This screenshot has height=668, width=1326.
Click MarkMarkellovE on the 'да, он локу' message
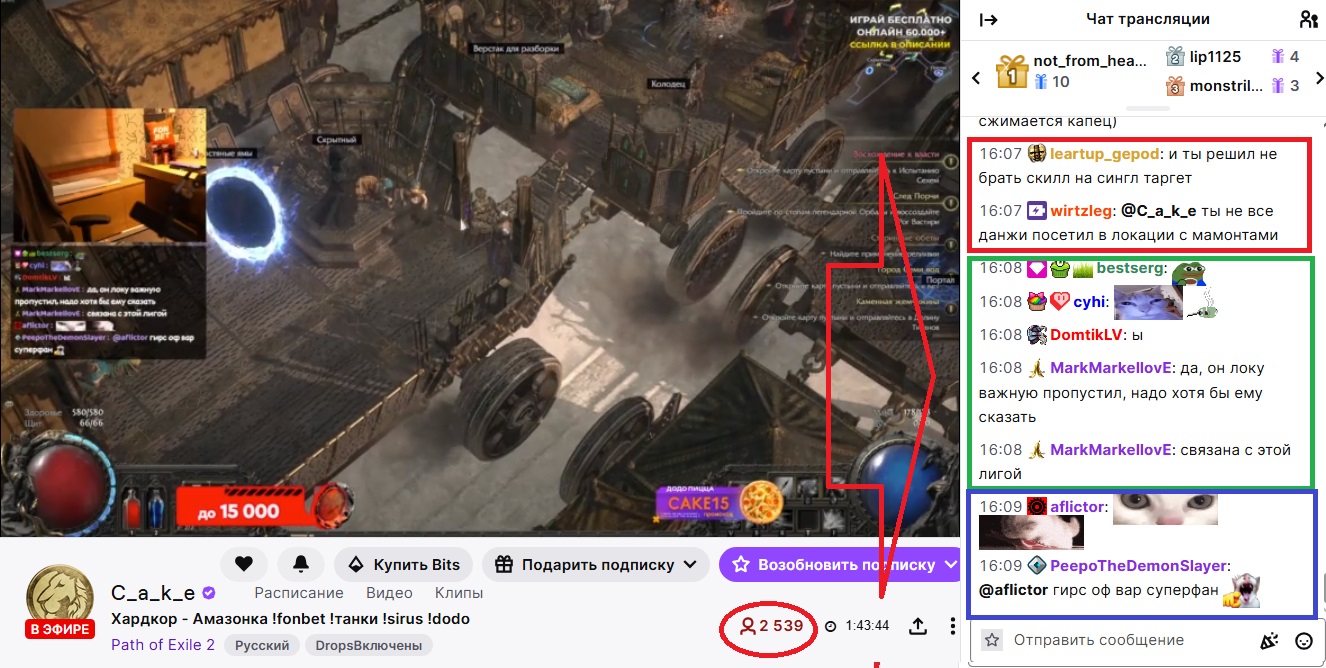point(1110,368)
